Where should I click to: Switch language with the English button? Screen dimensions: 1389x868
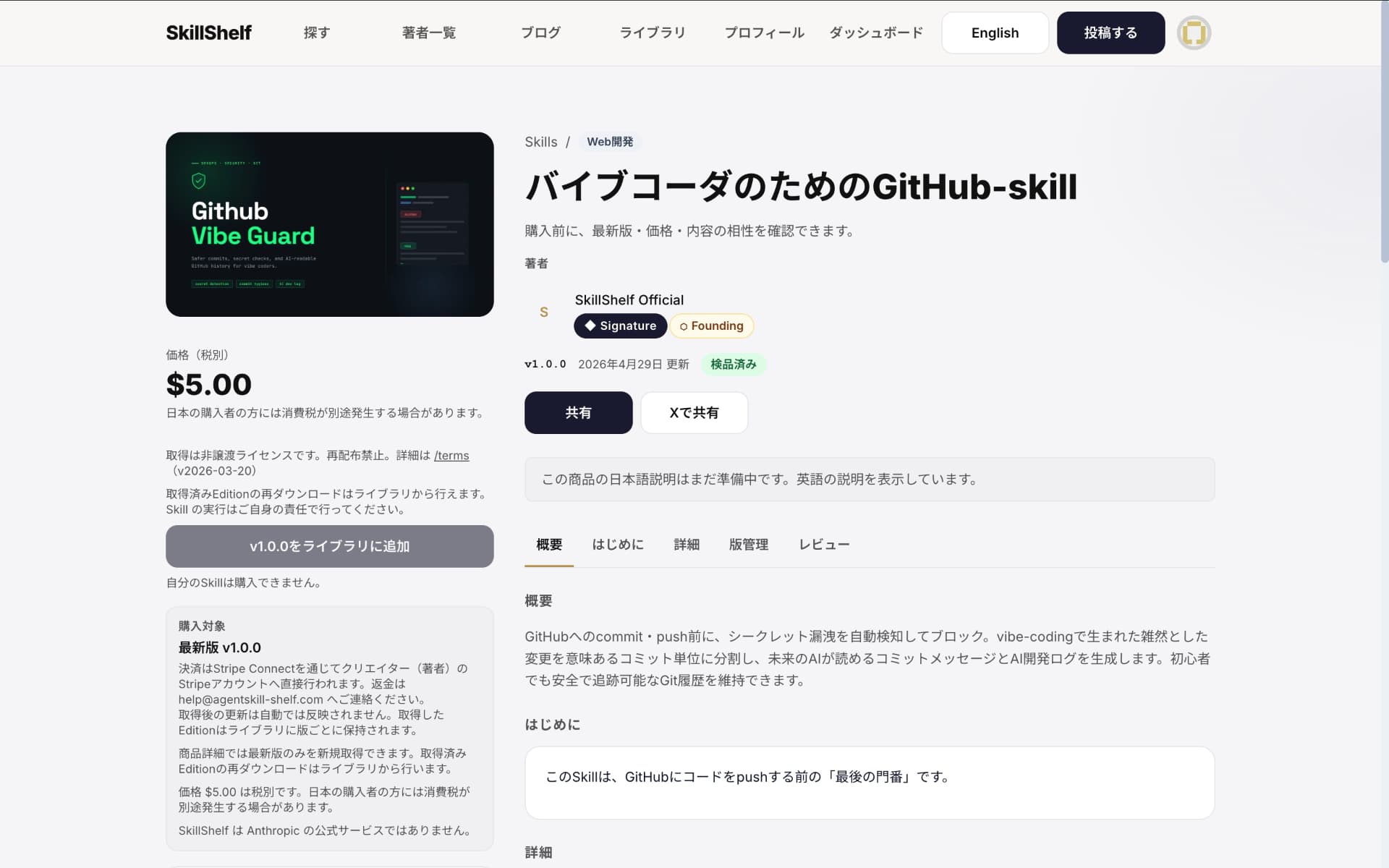pos(995,33)
